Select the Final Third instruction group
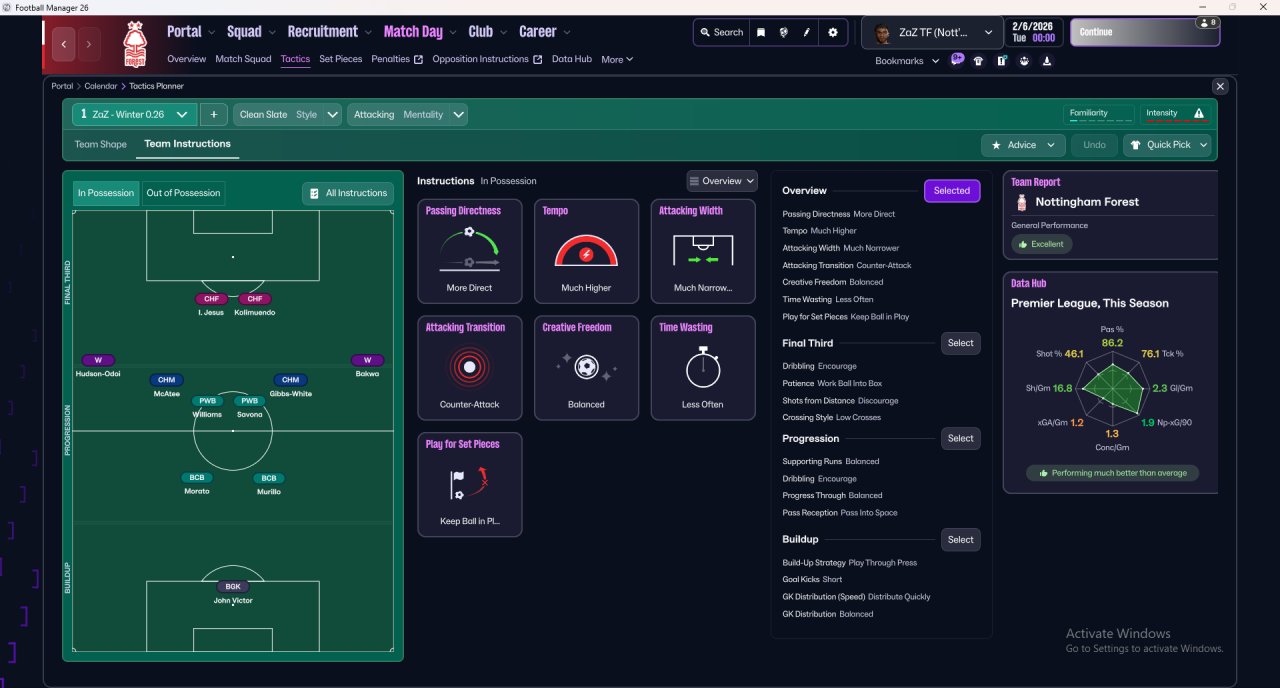The image size is (1280, 688). [x=961, y=343]
